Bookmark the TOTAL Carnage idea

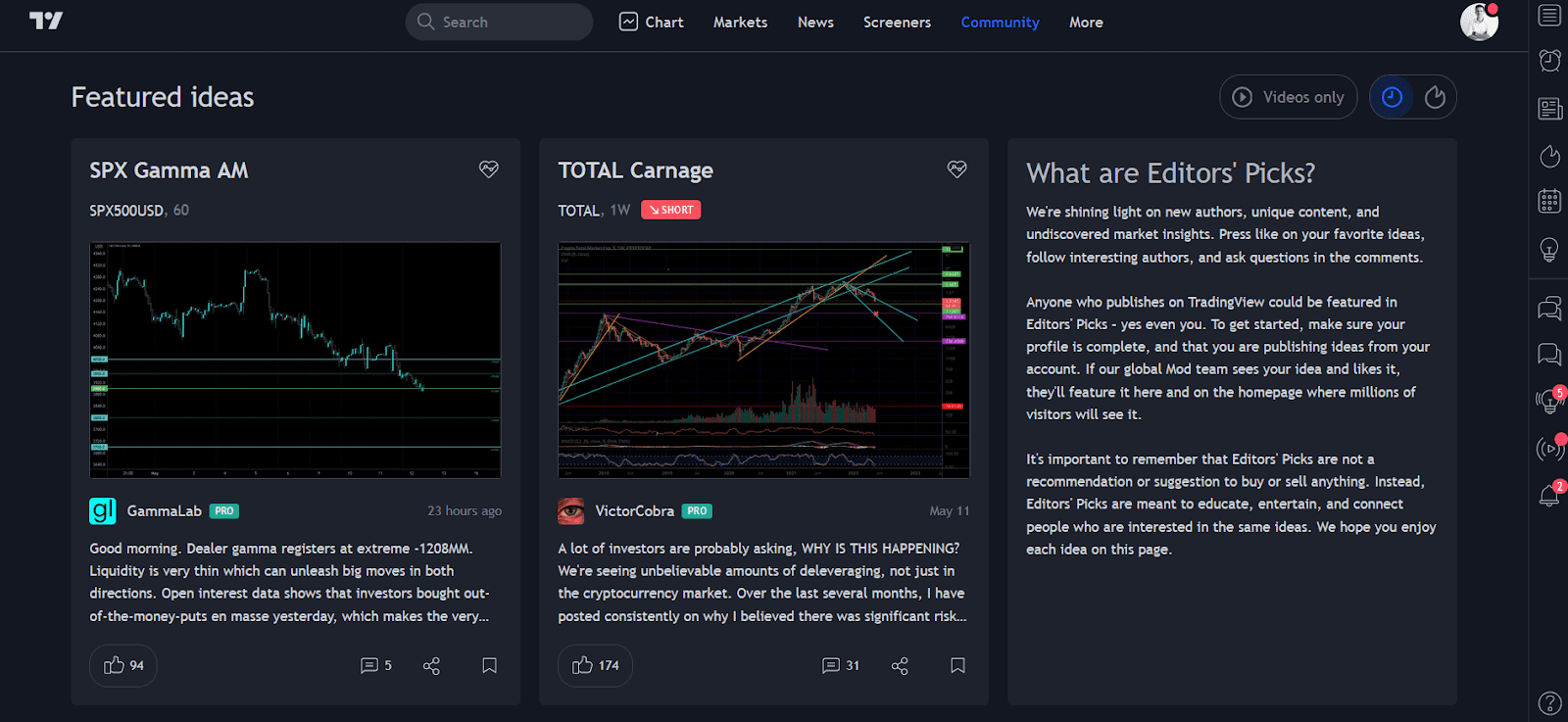[x=957, y=665]
